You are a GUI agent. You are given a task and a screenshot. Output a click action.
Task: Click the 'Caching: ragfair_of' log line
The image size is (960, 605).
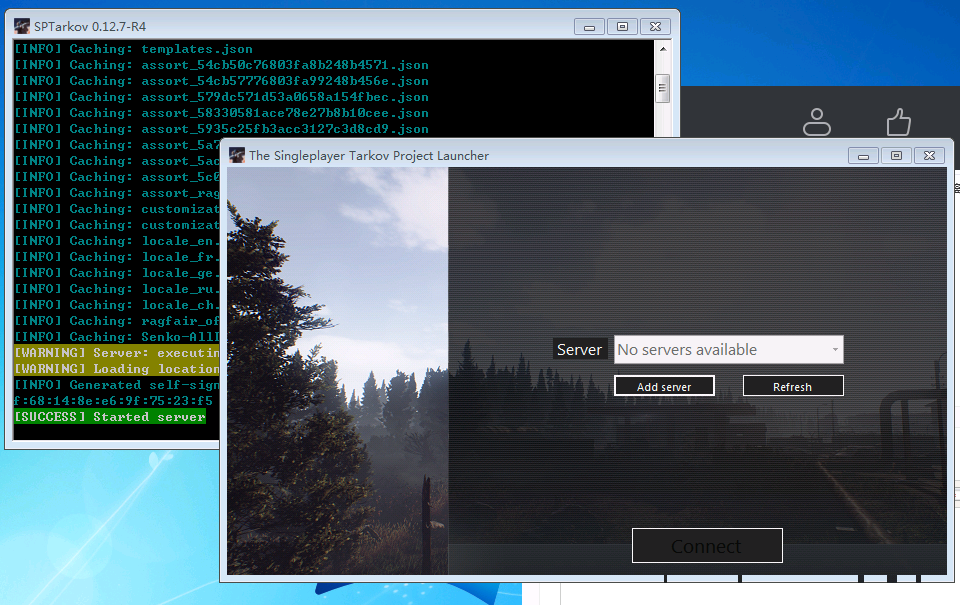coord(116,320)
